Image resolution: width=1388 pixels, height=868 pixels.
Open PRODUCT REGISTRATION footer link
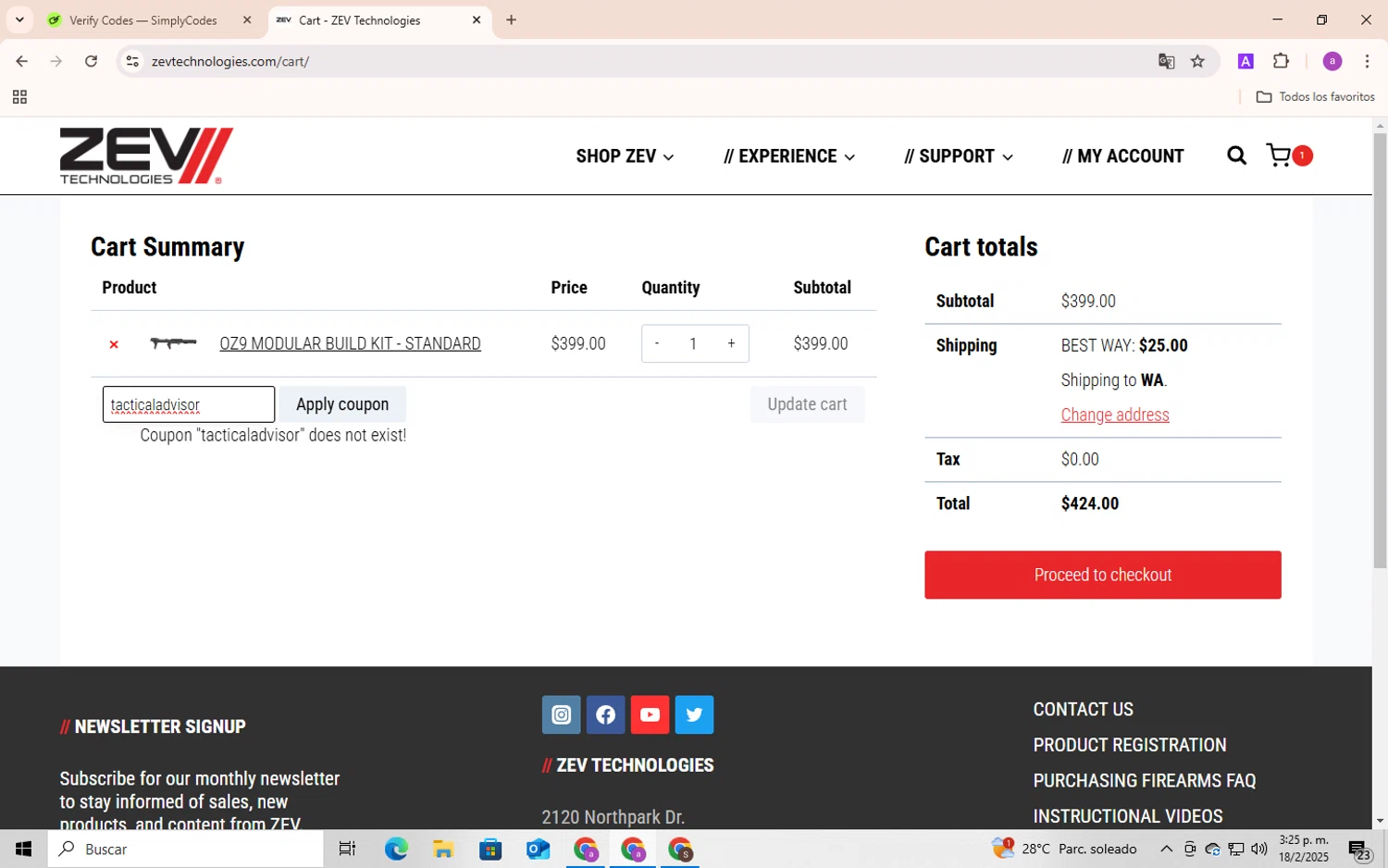[1130, 746]
